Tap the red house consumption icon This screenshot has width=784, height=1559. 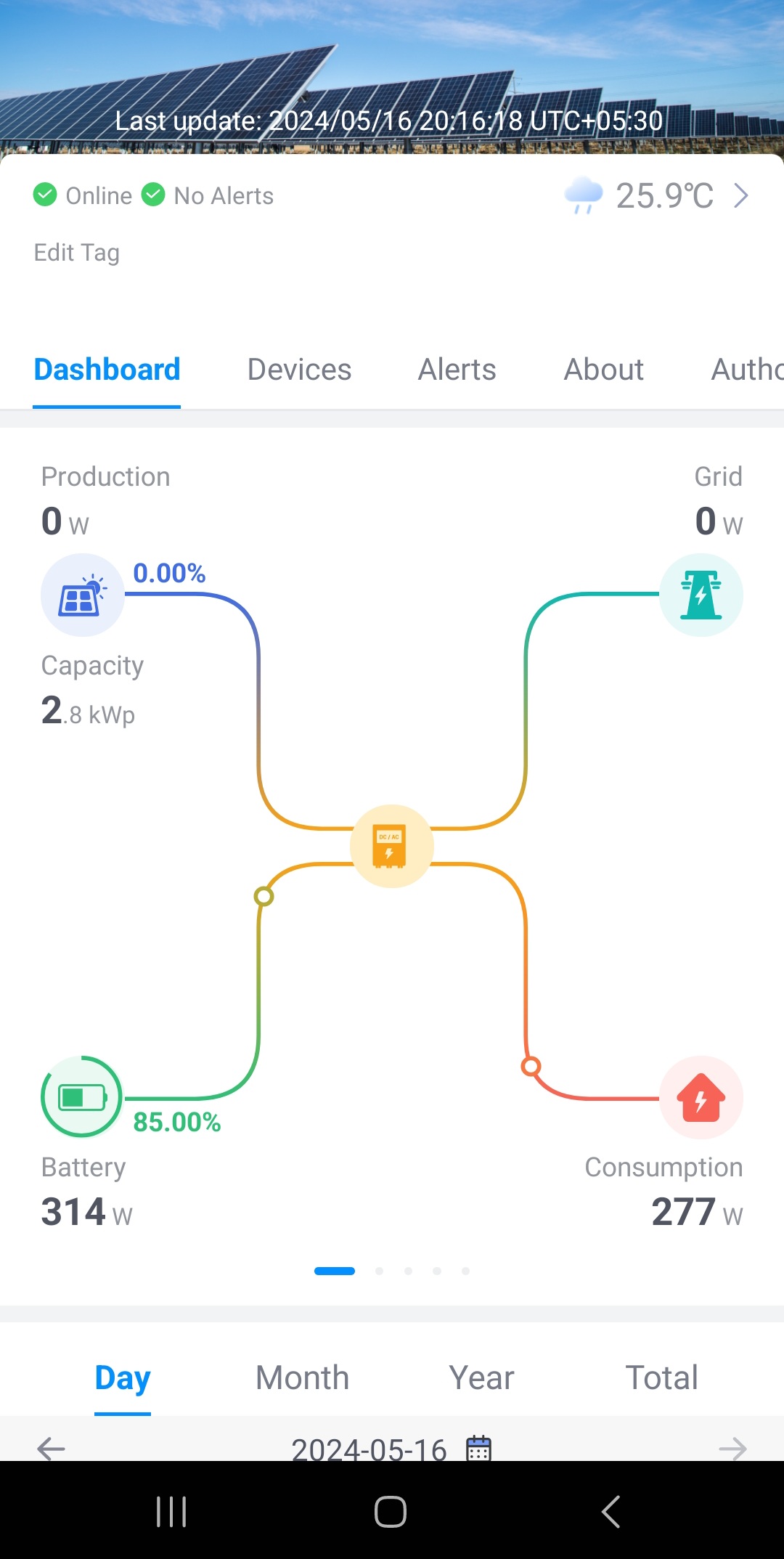click(x=701, y=1097)
